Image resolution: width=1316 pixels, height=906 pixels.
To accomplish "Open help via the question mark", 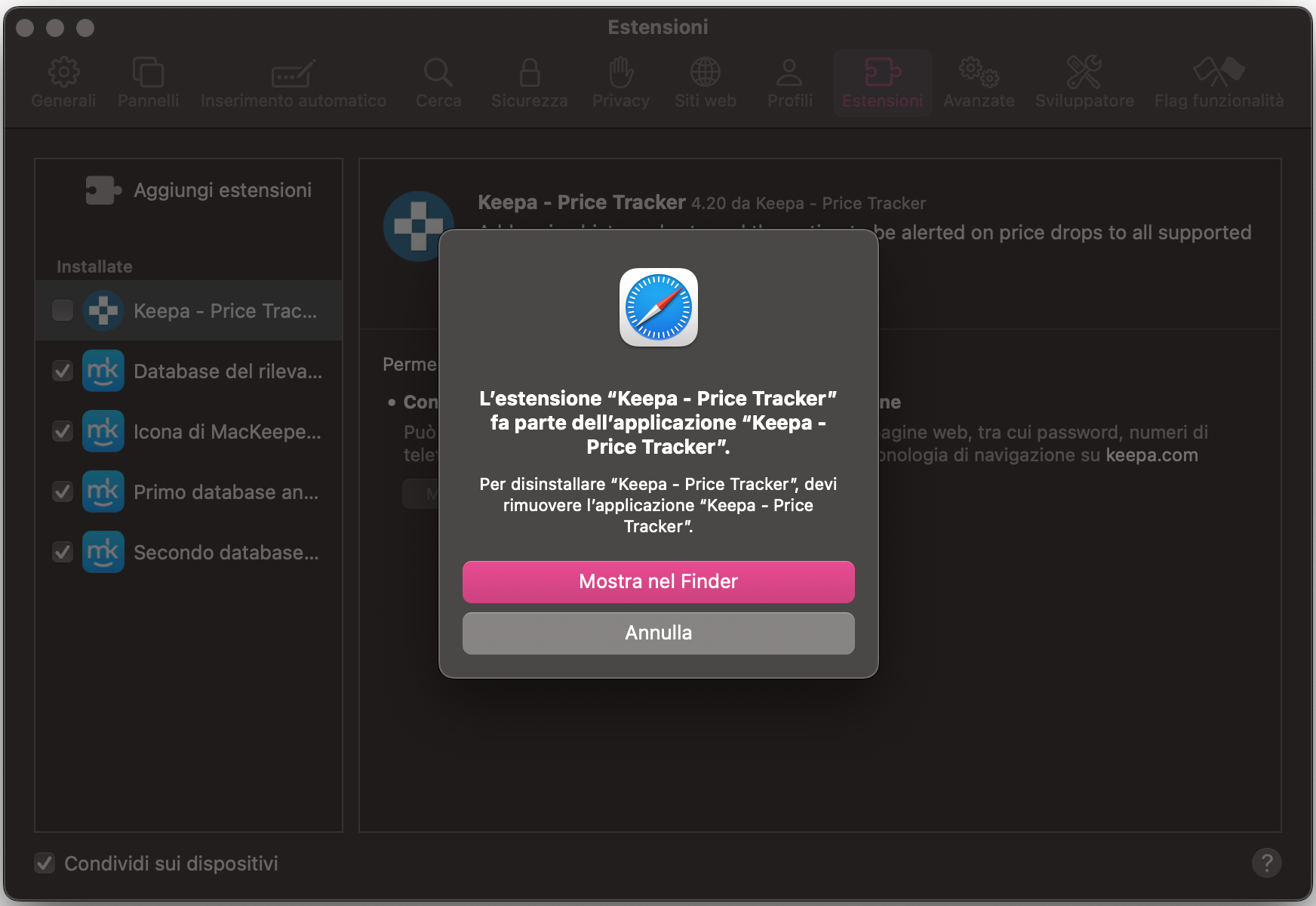I will click(1268, 863).
